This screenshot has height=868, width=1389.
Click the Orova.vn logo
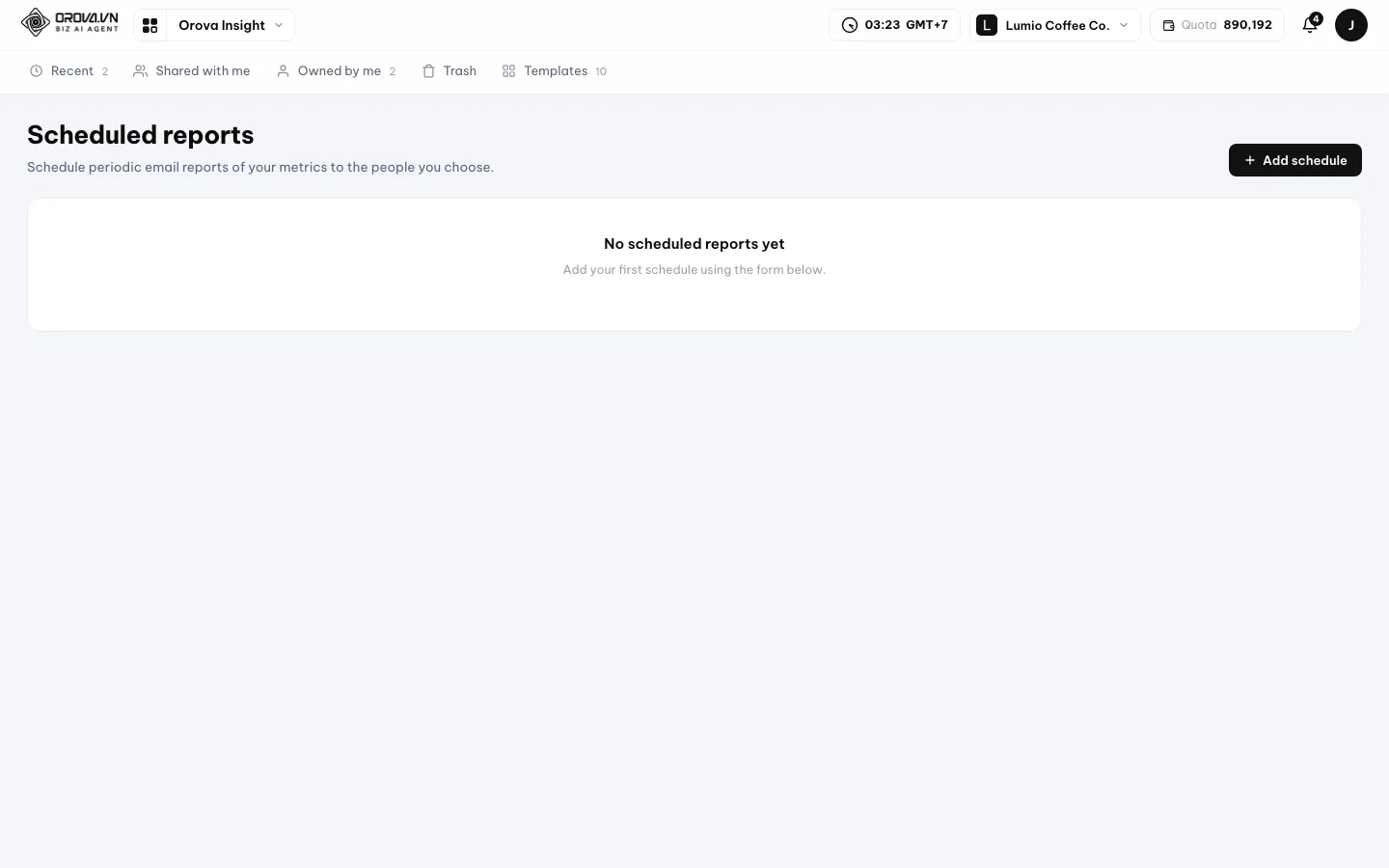point(69,22)
